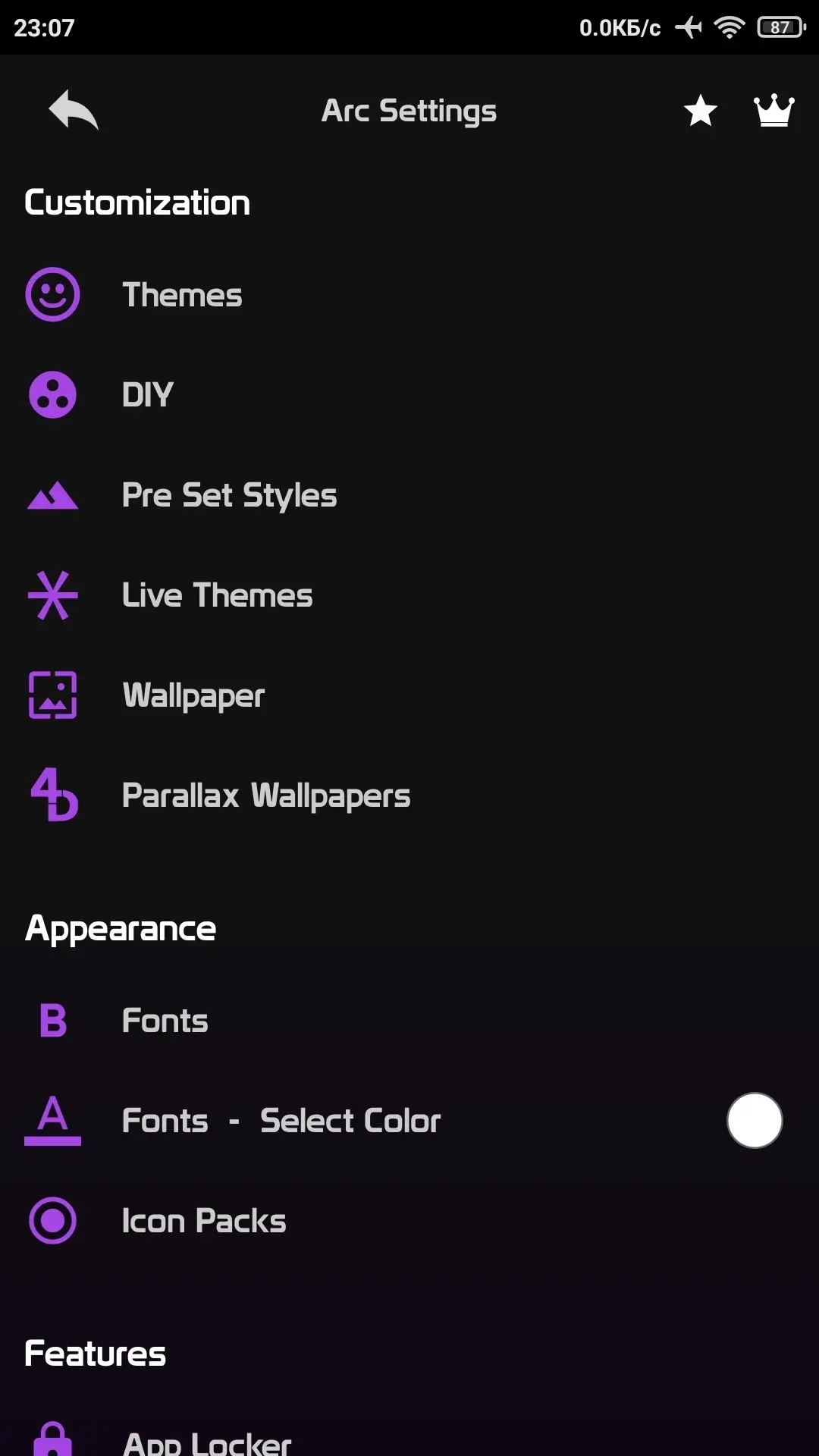Tap the star rate icon
The image size is (819, 1456).
700,111
